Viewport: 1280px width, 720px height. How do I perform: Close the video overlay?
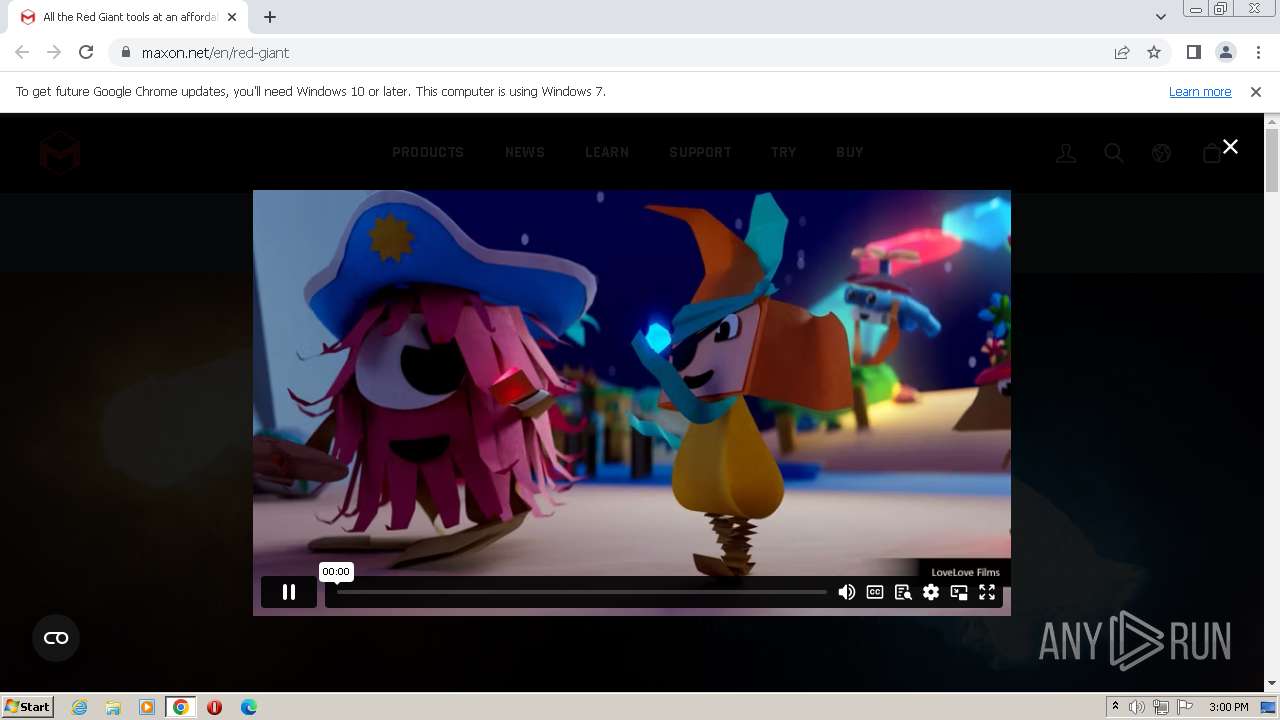tap(1231, 147)
